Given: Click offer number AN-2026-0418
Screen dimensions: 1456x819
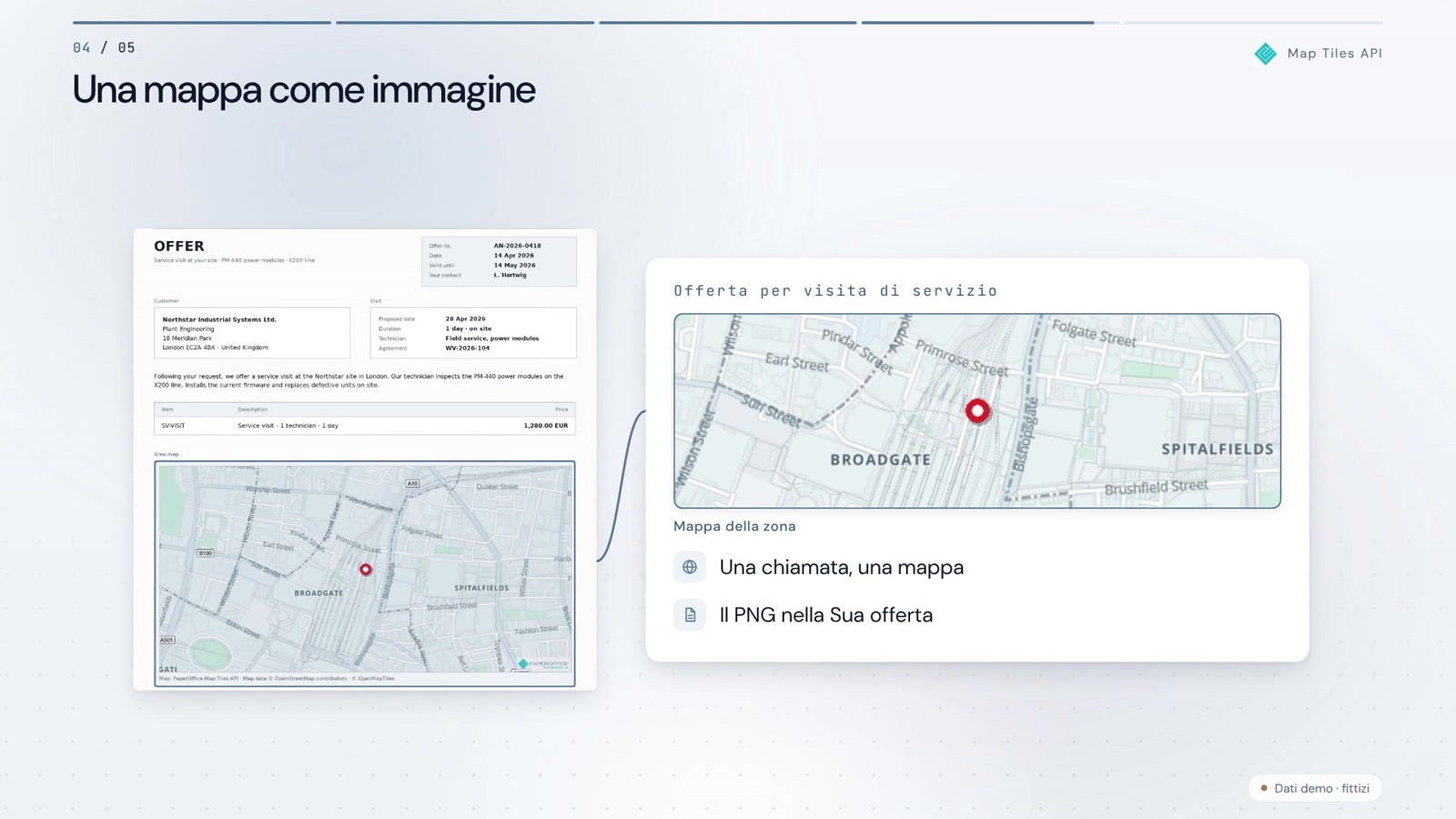Looking at the screenshot, I should click(517, 246).
